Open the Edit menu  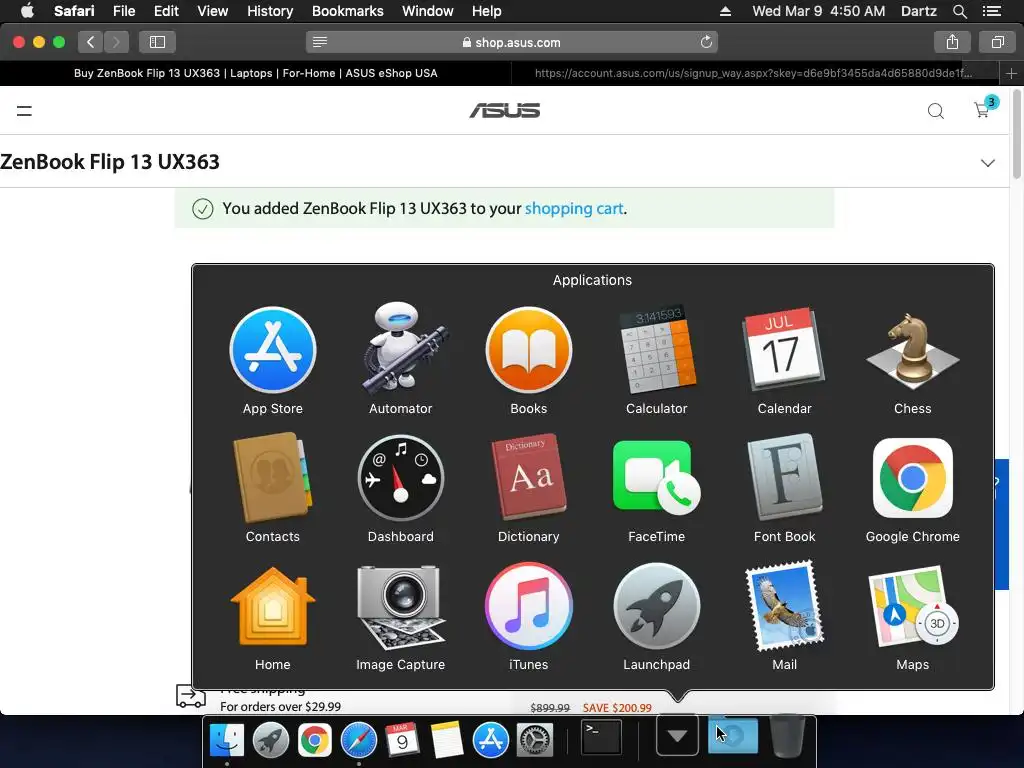click(x=166, y=11)
